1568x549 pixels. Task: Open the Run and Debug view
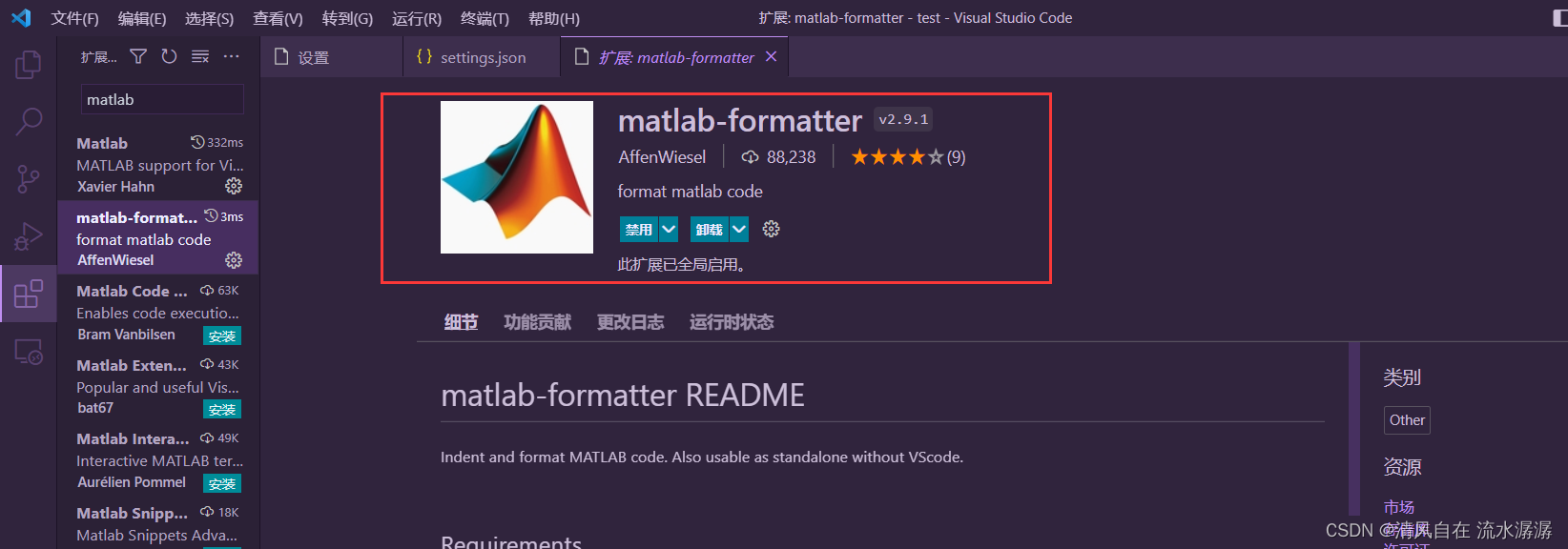pos(29,235)
